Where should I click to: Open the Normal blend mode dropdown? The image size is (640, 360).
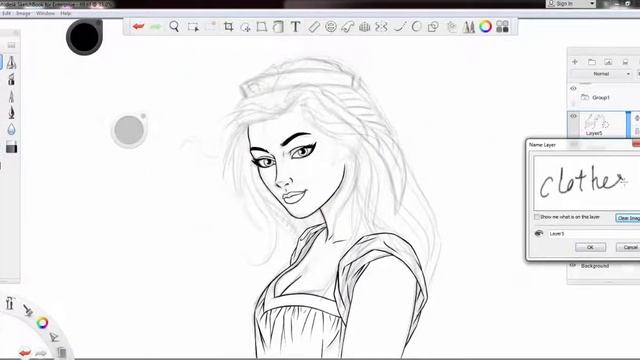(x=601, y=74)
